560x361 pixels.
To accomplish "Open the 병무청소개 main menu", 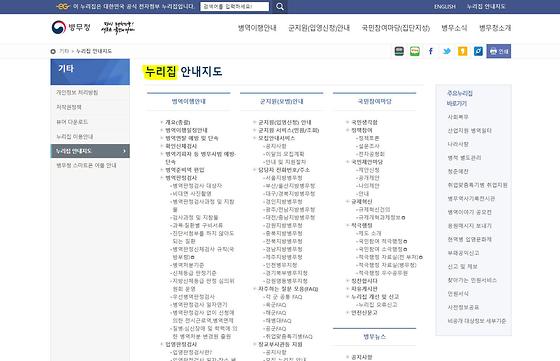I will [495, 28].
